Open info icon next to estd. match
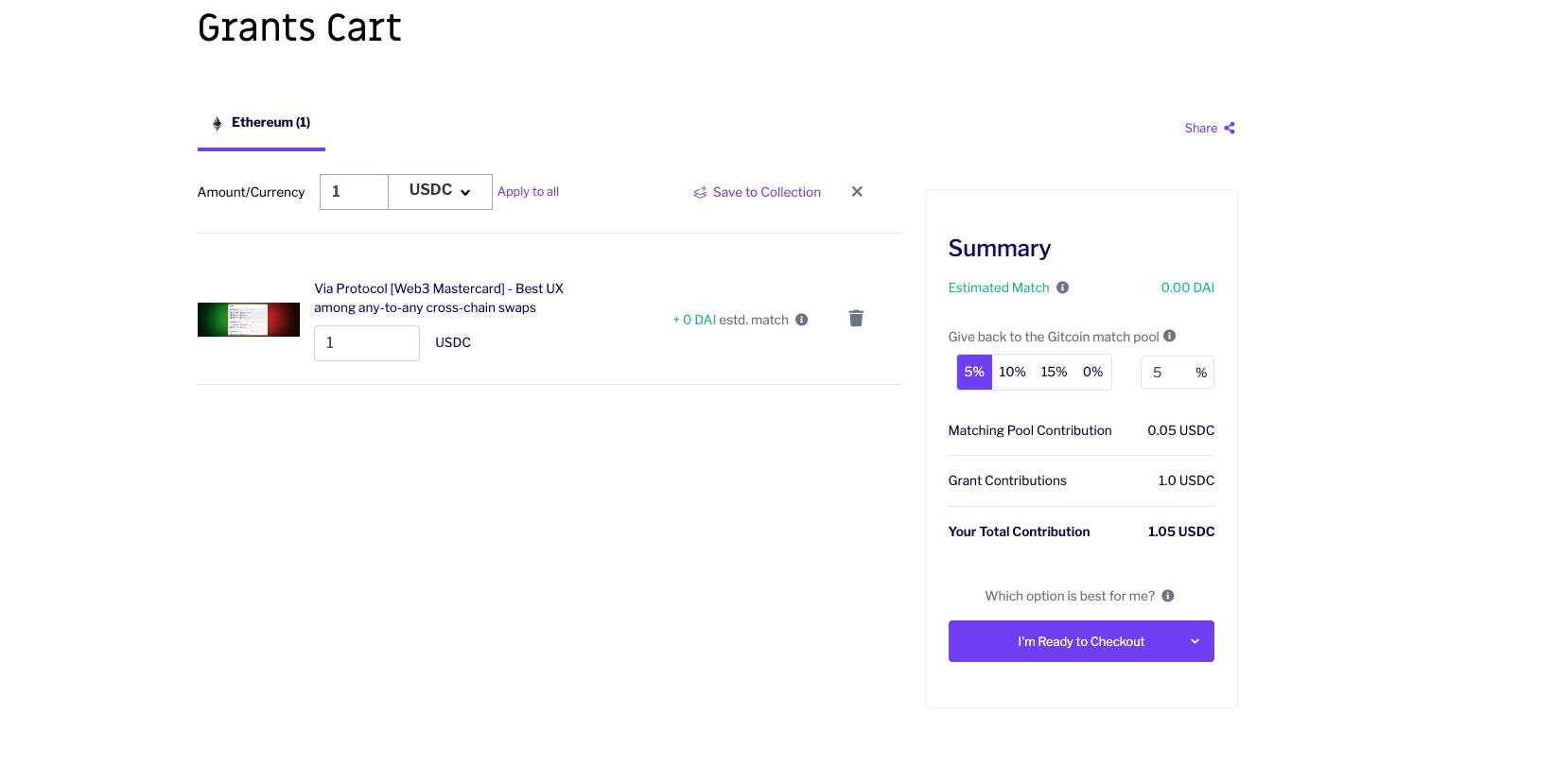This screenshot has height=784, width=1553. [802, 320]
